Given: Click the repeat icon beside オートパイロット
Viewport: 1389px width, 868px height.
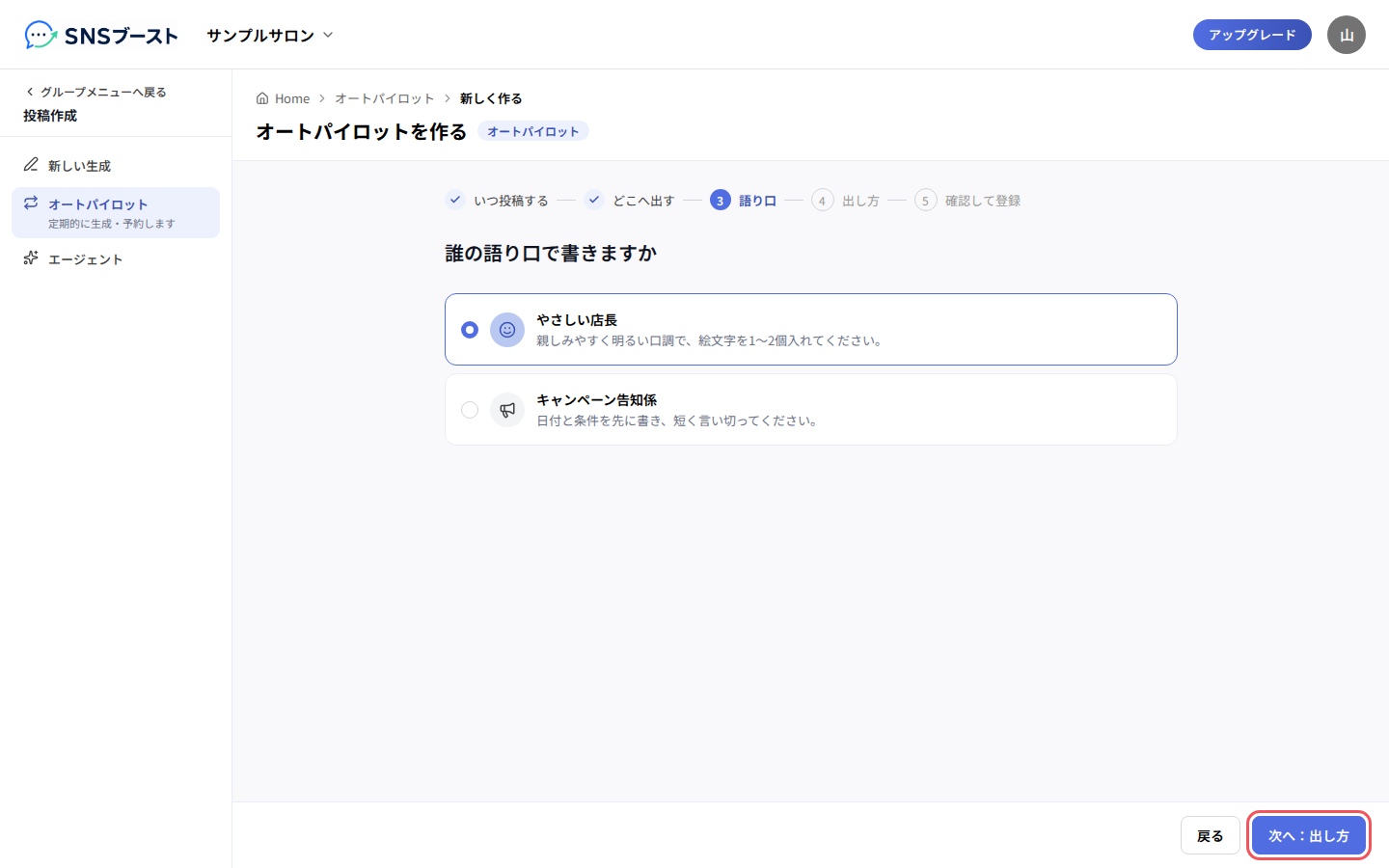Looking at the screenshot, I should tap(31, 203).
